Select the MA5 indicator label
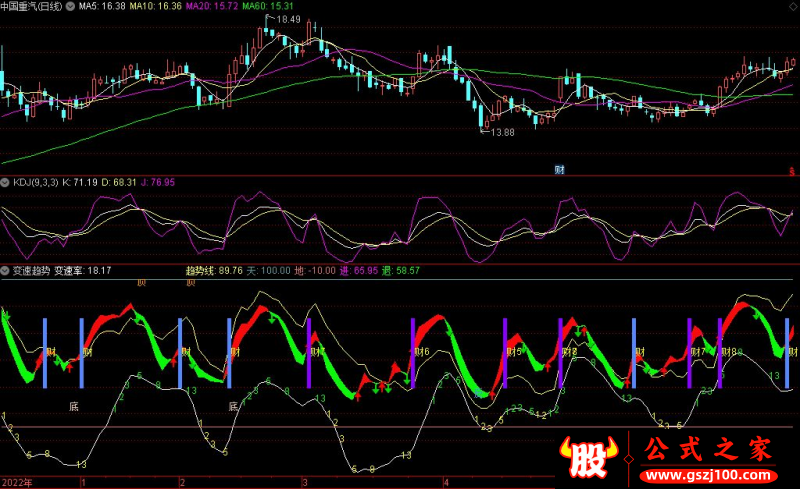 click(x=102, y=6)
